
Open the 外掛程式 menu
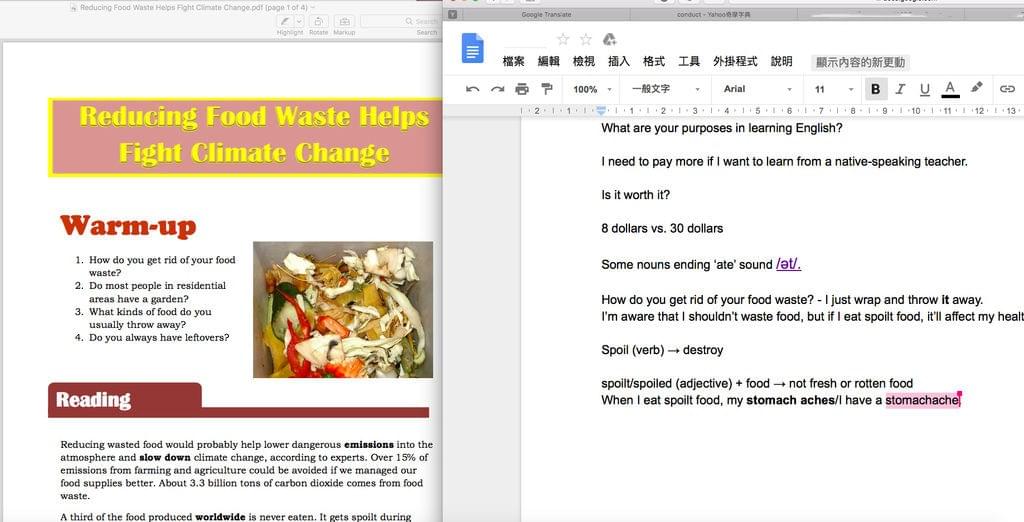[x=735, y=61]
